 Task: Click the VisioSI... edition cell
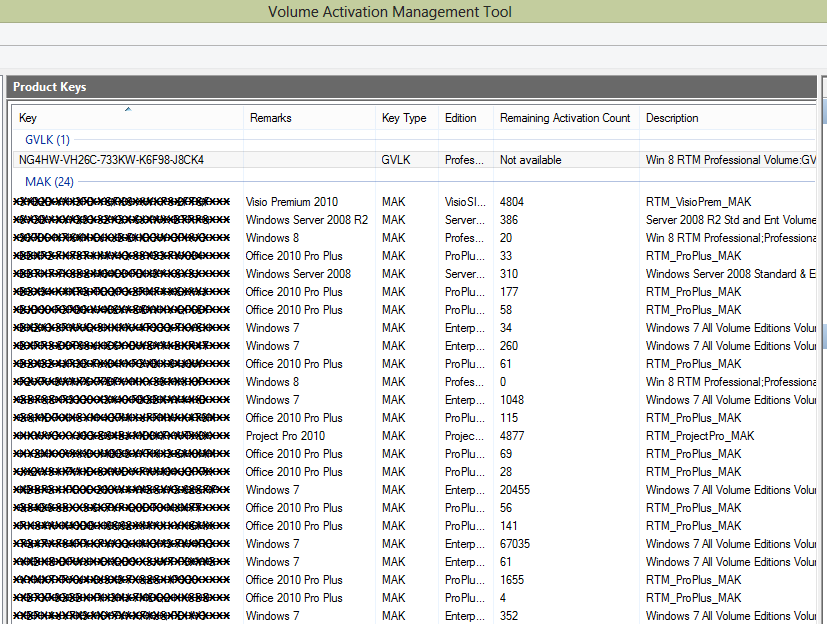[x=465, y=202]
